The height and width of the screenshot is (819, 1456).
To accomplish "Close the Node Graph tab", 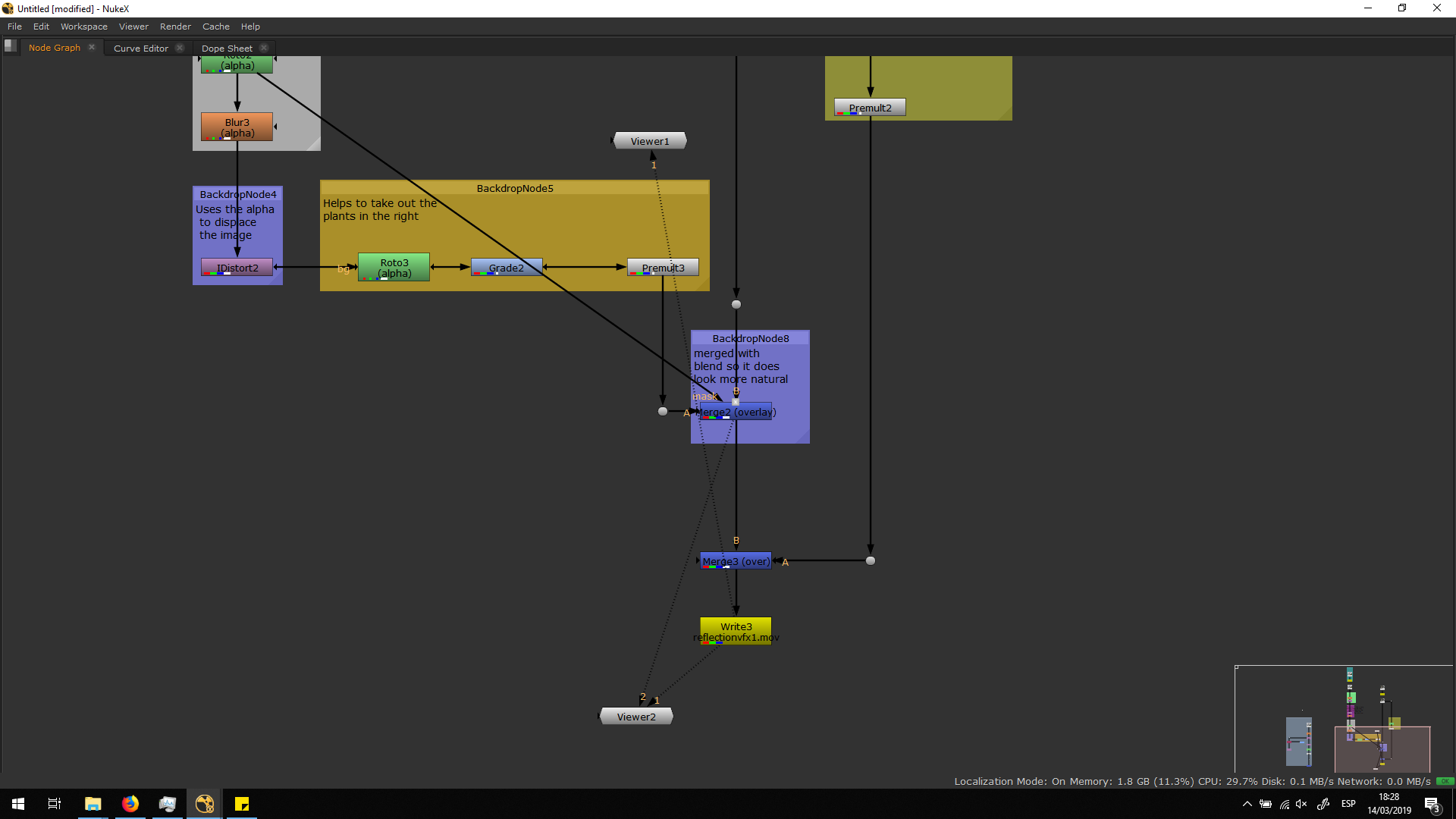I will (92, 47).
